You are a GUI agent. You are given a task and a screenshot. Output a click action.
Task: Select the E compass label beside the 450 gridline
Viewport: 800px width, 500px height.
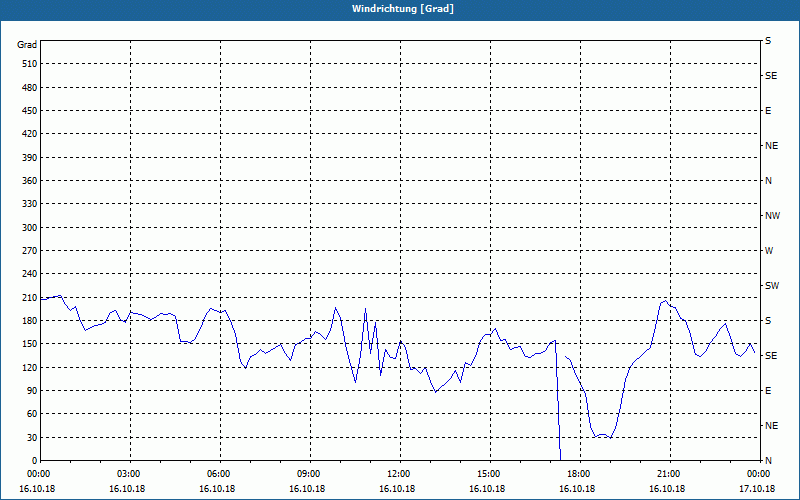768,111
